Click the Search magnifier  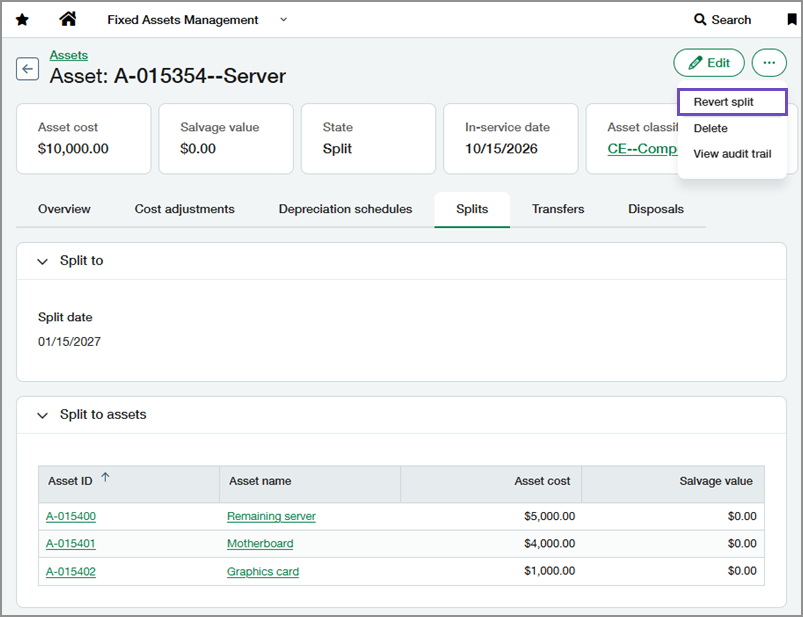(x=700, y=19)
